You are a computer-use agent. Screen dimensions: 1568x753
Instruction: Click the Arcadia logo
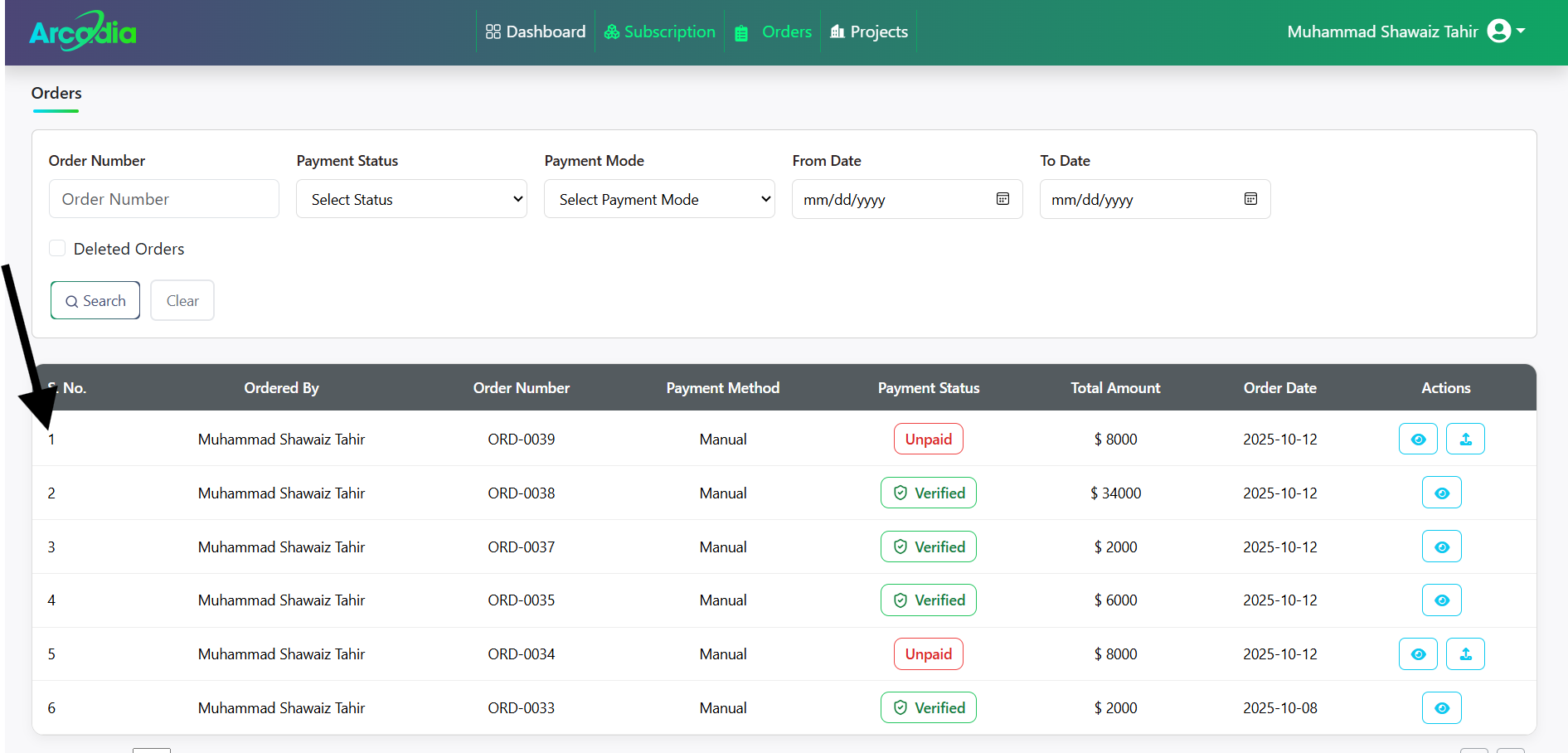(83, 32)
